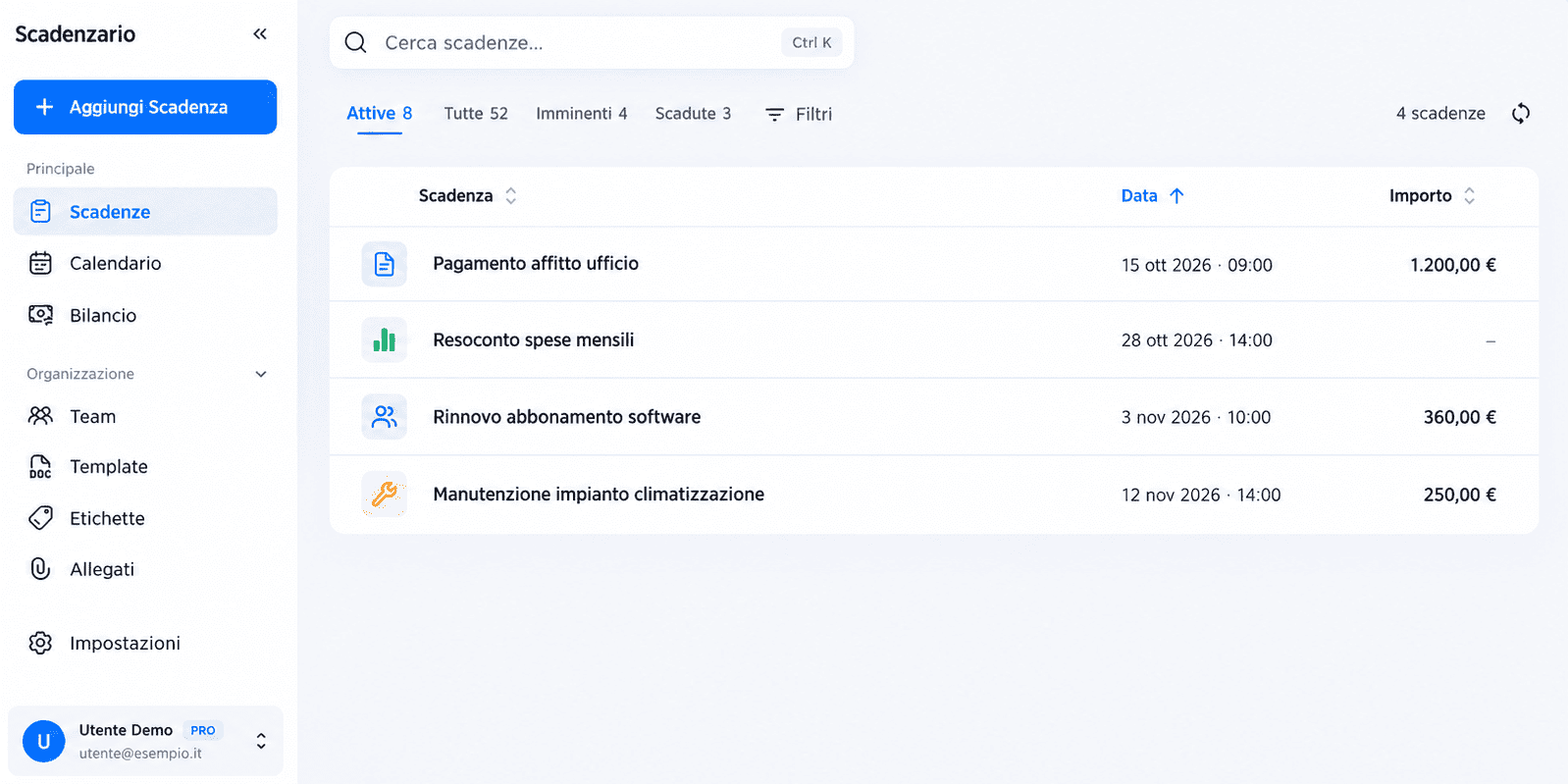Open the Template section
1568x784 pixels.
145,467
